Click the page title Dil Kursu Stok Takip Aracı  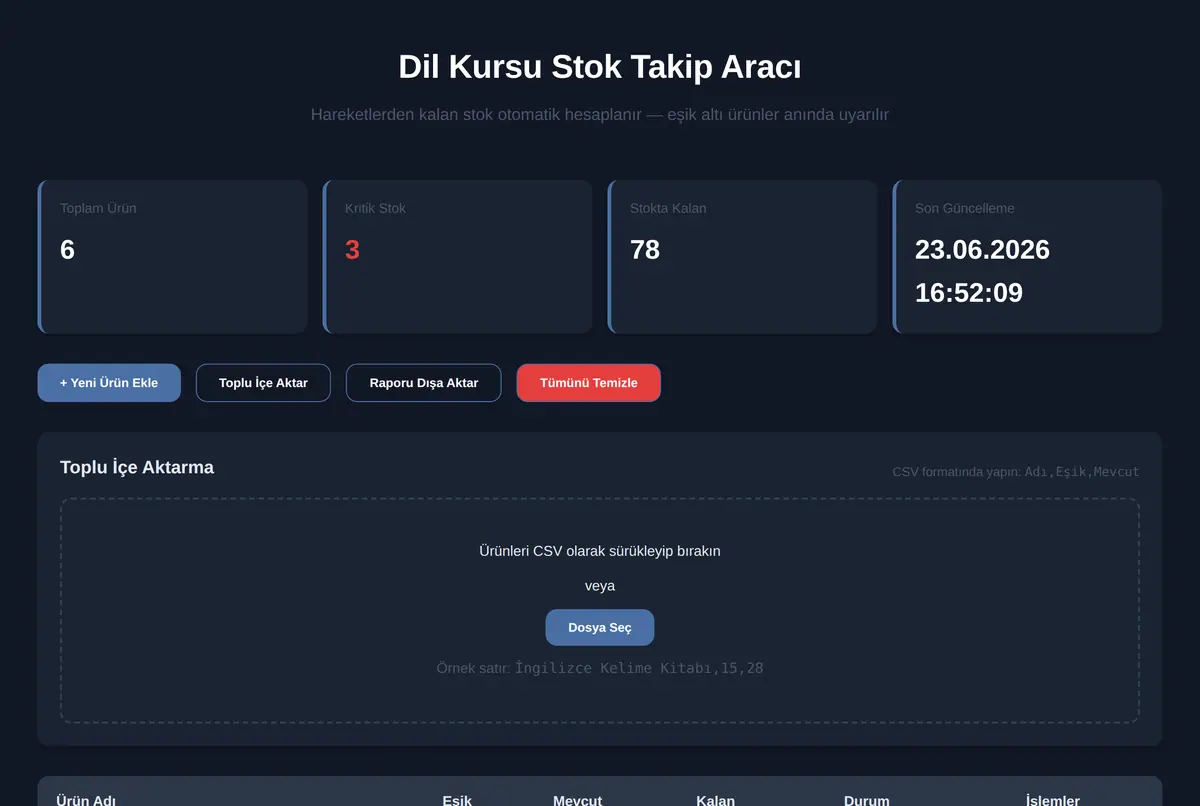(600, 67)
